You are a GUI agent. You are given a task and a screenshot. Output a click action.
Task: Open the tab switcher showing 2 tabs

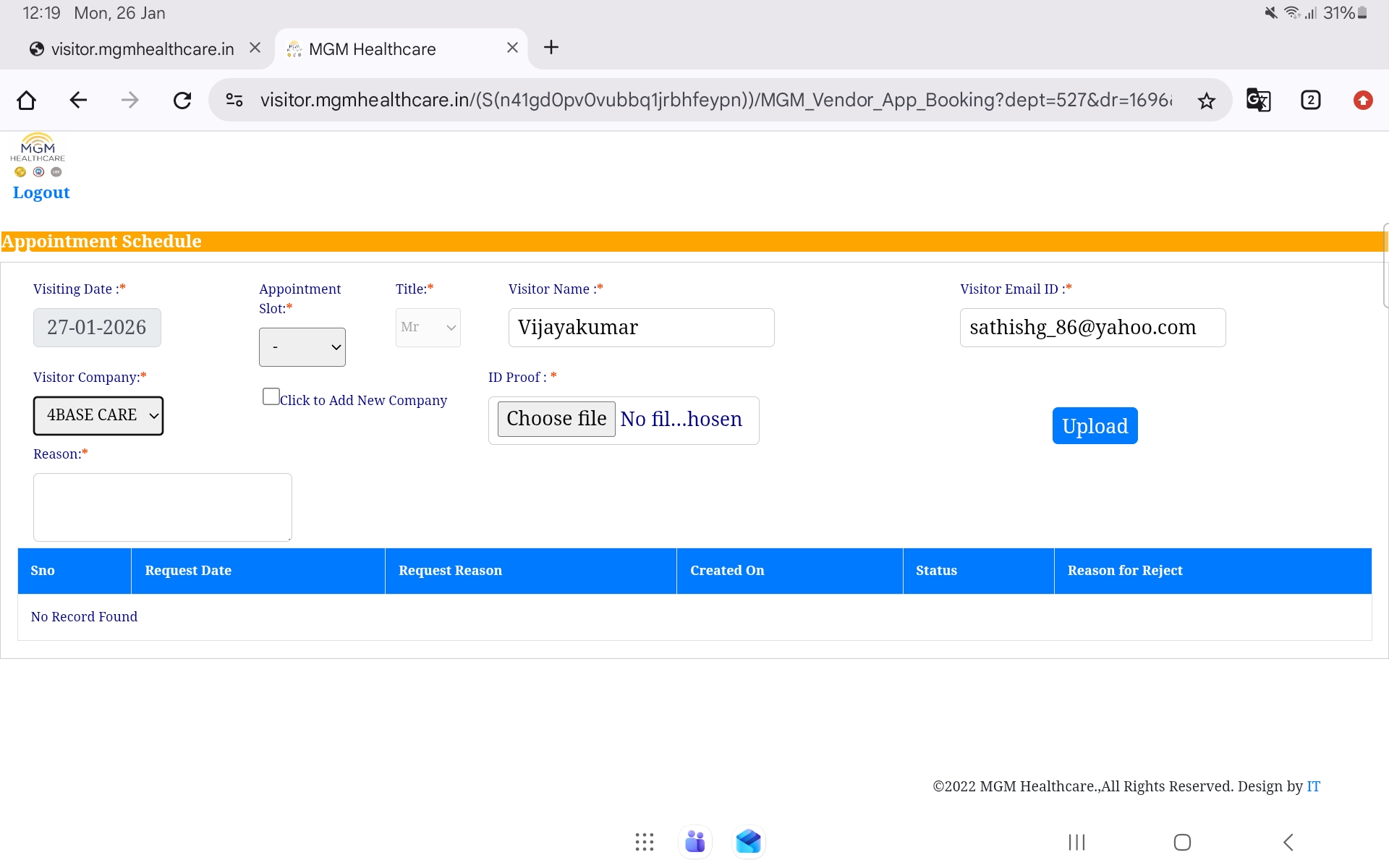[1310, 100]
